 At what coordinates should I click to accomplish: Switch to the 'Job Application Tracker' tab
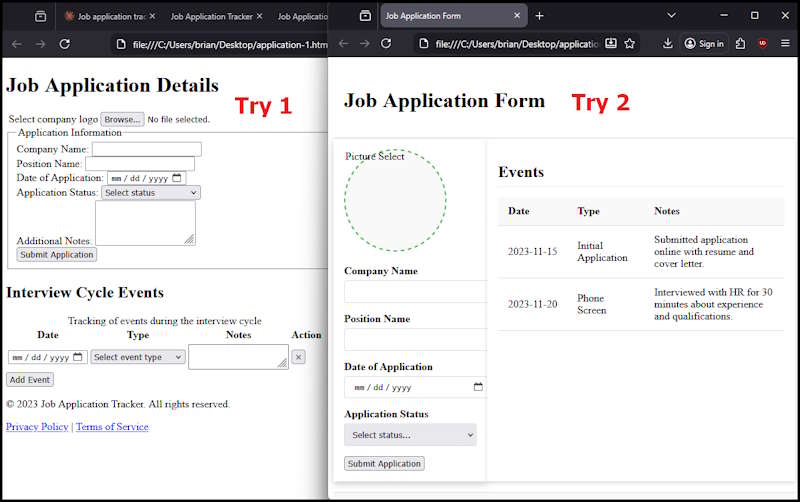(210, 17)
